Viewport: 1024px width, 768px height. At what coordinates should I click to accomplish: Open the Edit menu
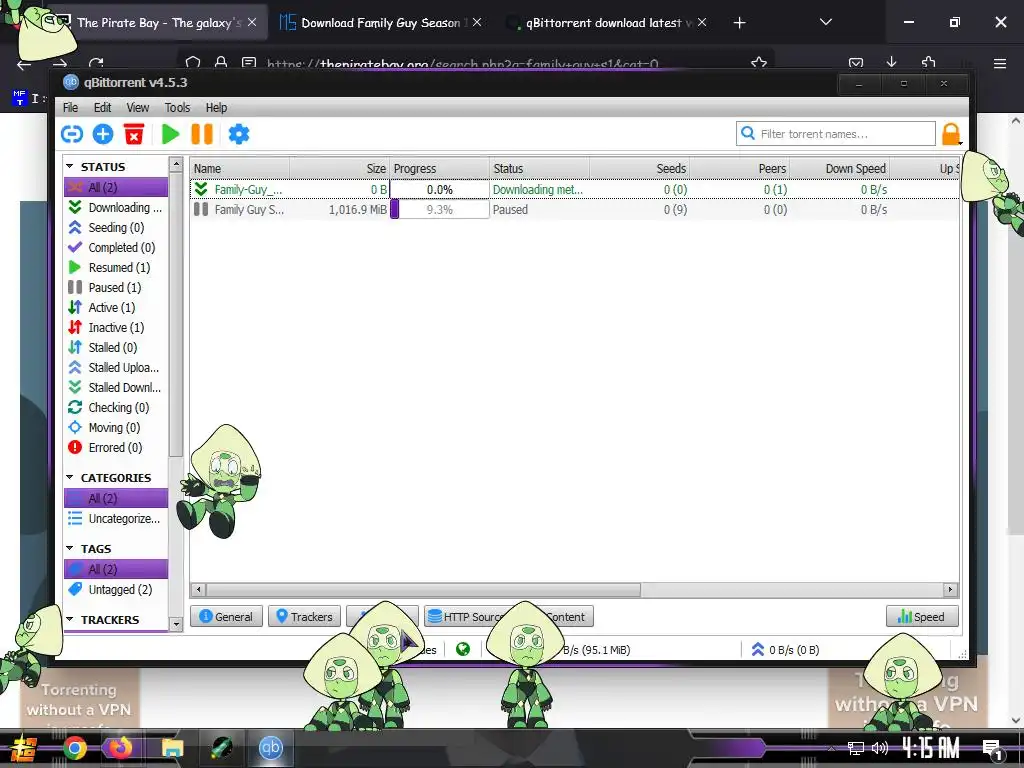102,108
